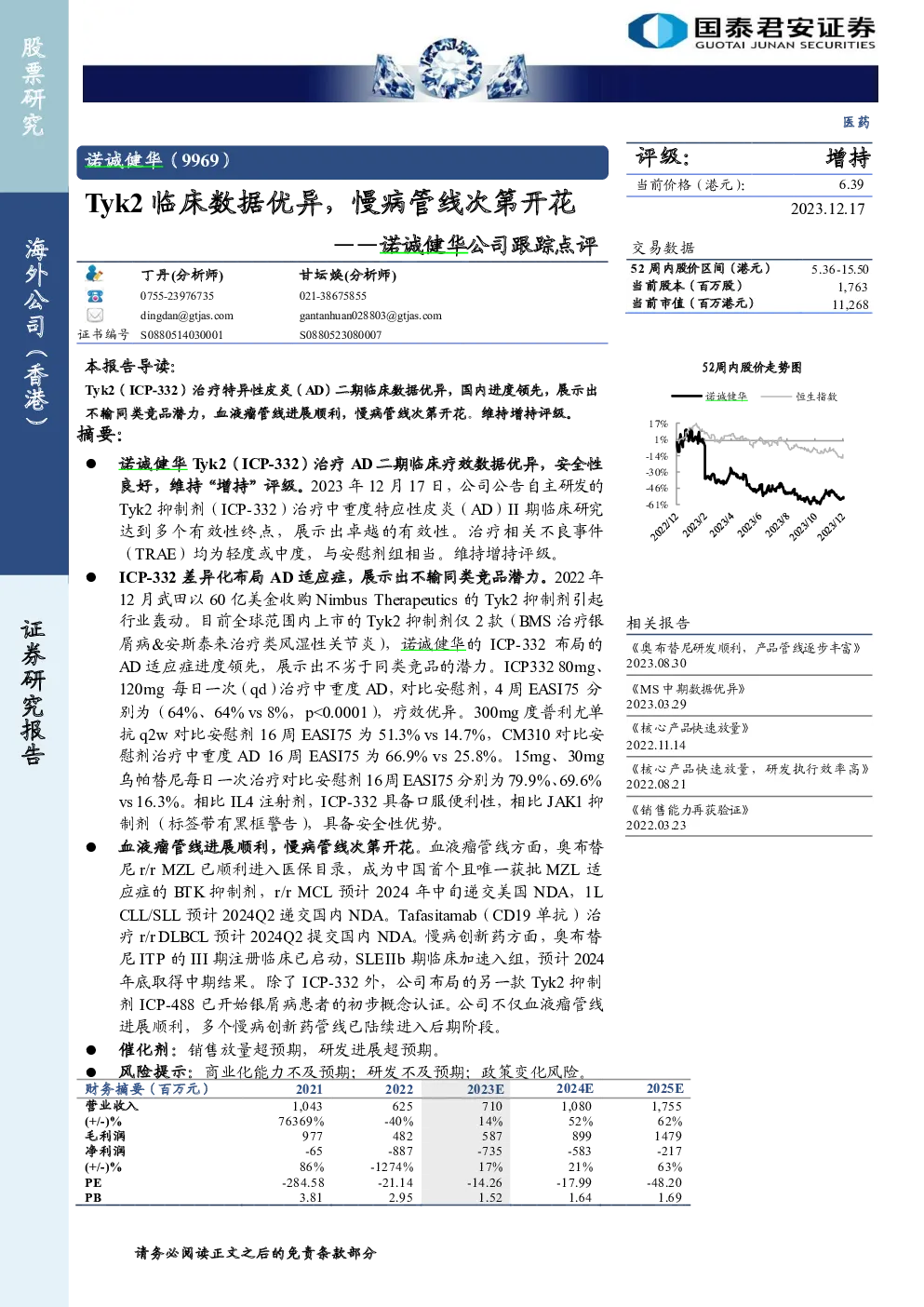Select the 2025E column header
924x1307 pixels.
point(665,1088)
